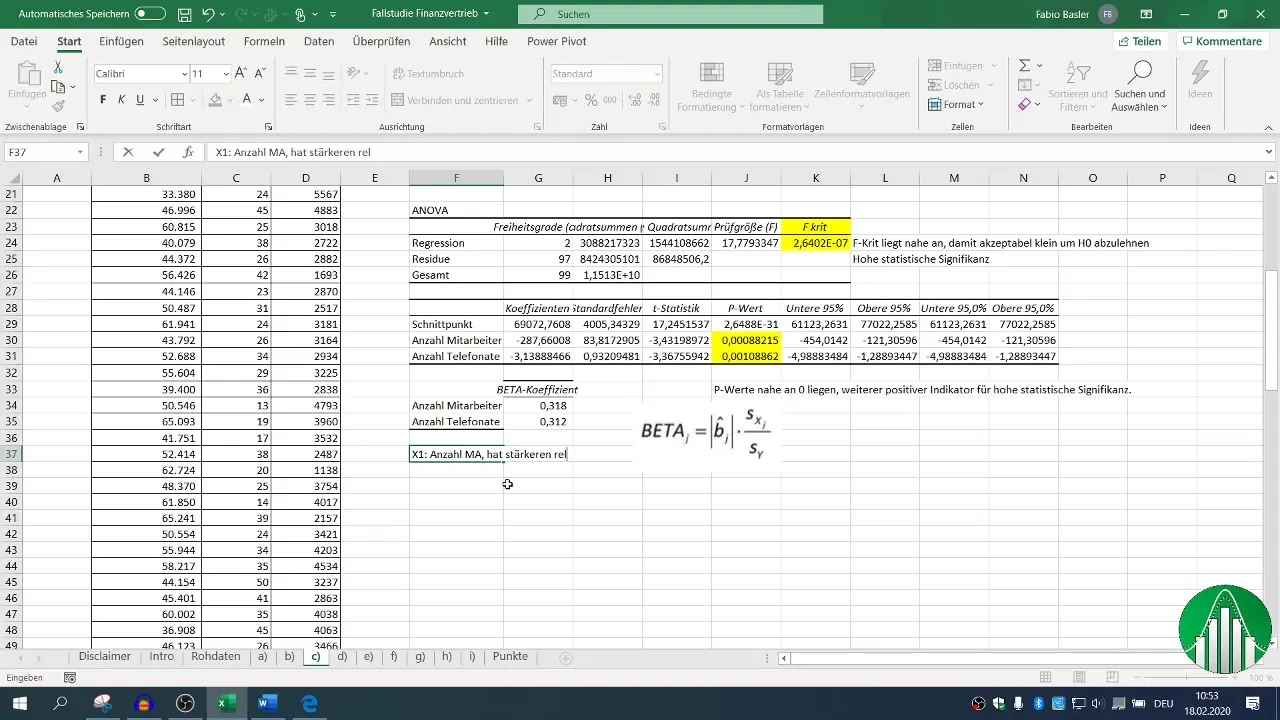Click Löschen in the Zellen group

click(958, 85)
